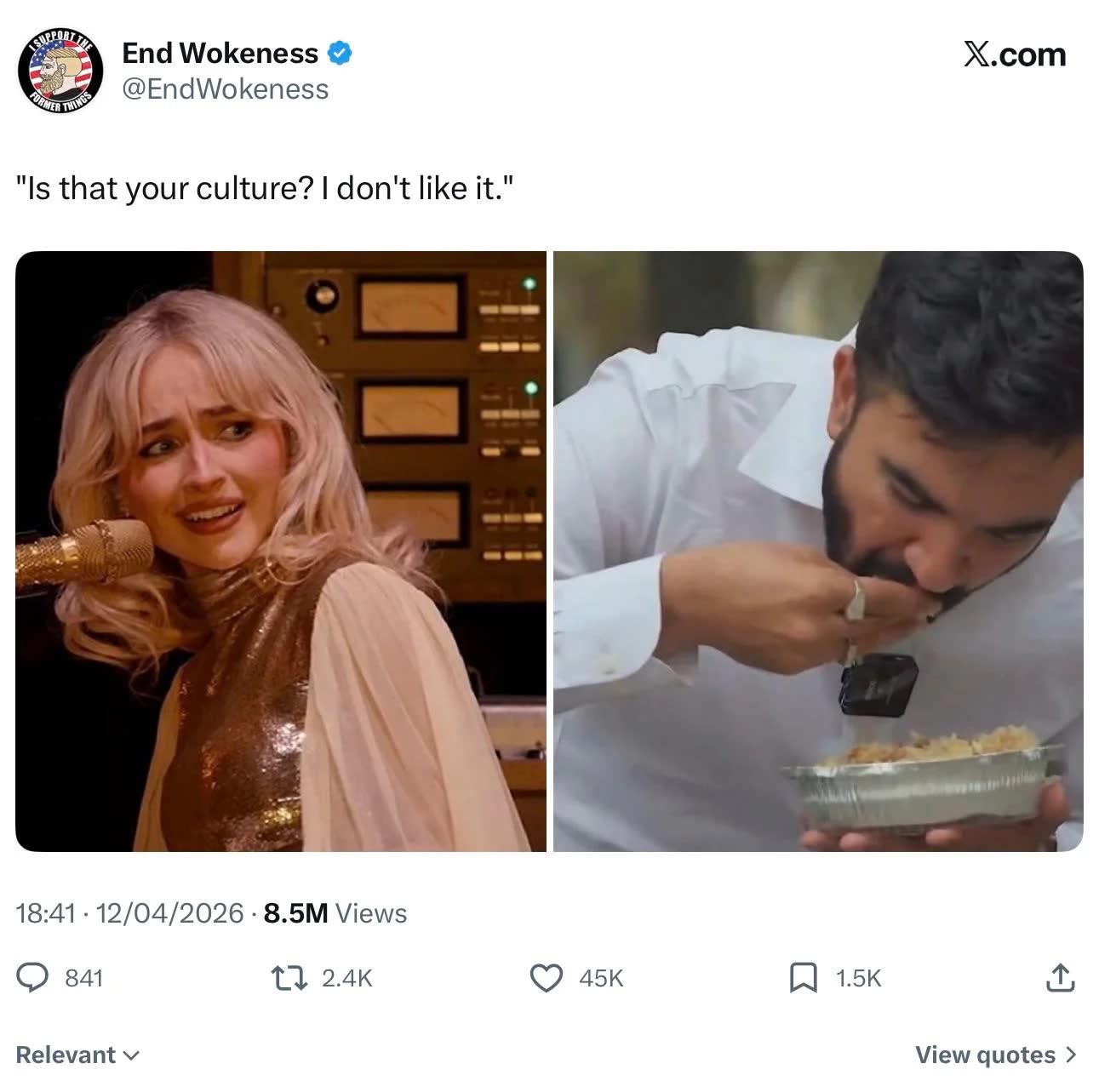Open the left image of blonde singer
The image size is (1099, 1092).
coord(281,552)
